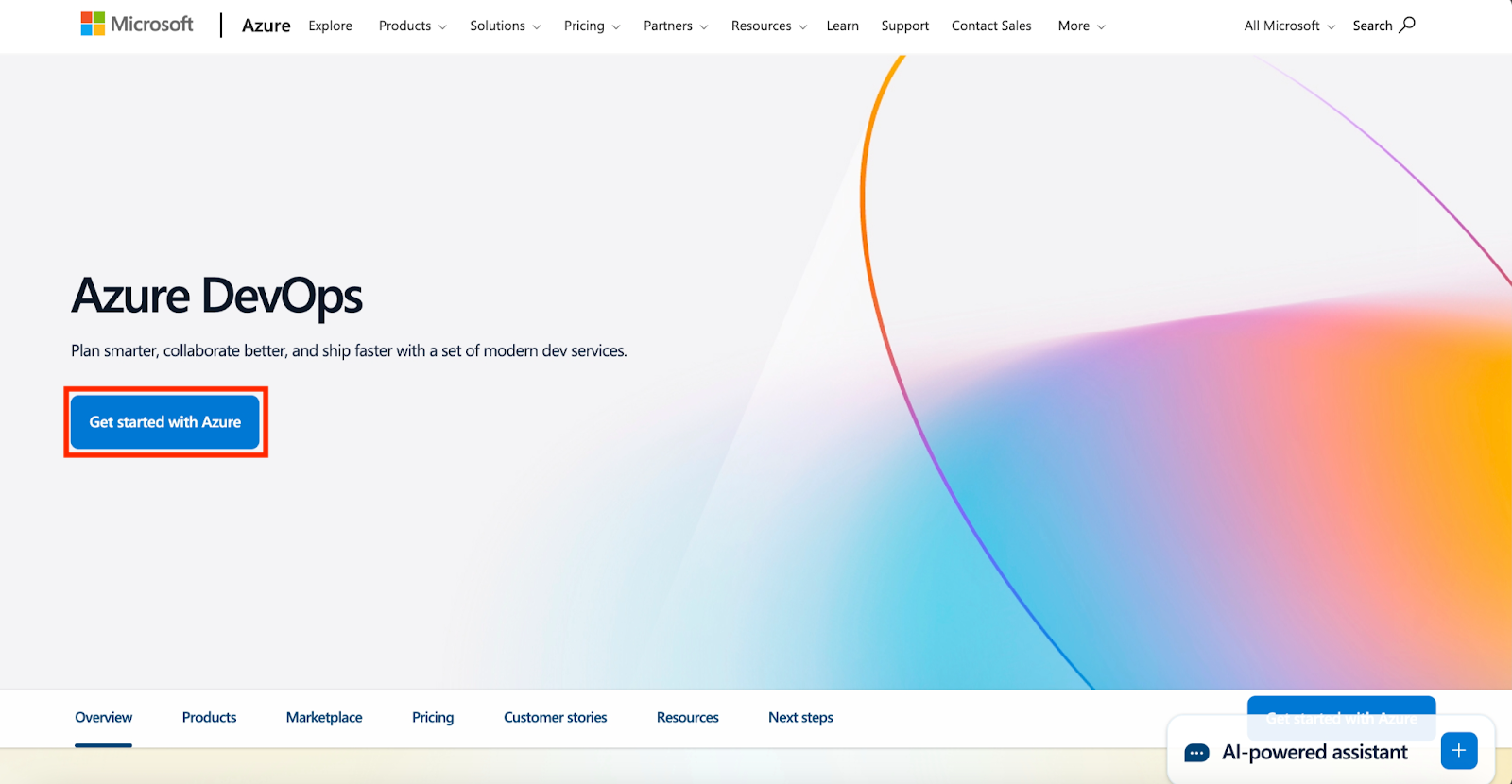Click the search magnifier icon

[1407, 25]
